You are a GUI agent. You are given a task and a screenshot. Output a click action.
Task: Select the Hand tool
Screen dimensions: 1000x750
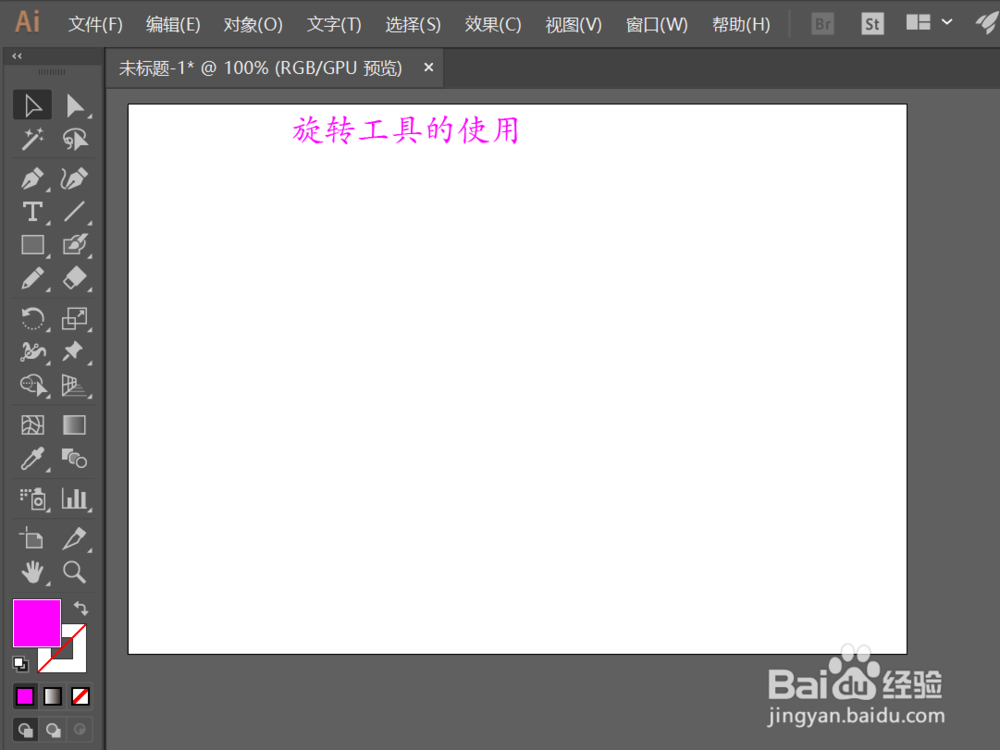[32, 572]
